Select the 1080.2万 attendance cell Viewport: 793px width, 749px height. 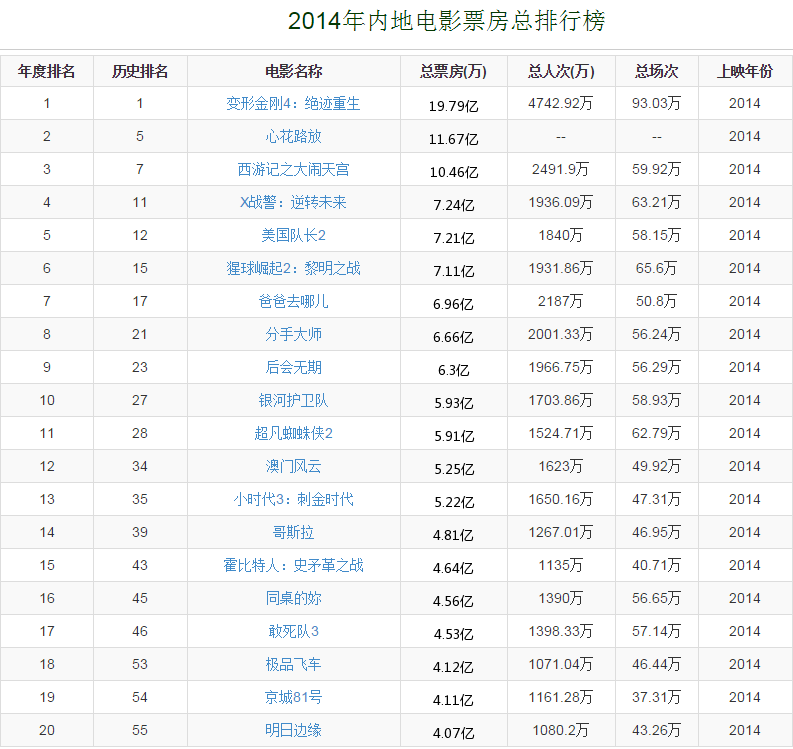[x=561, y=730]
